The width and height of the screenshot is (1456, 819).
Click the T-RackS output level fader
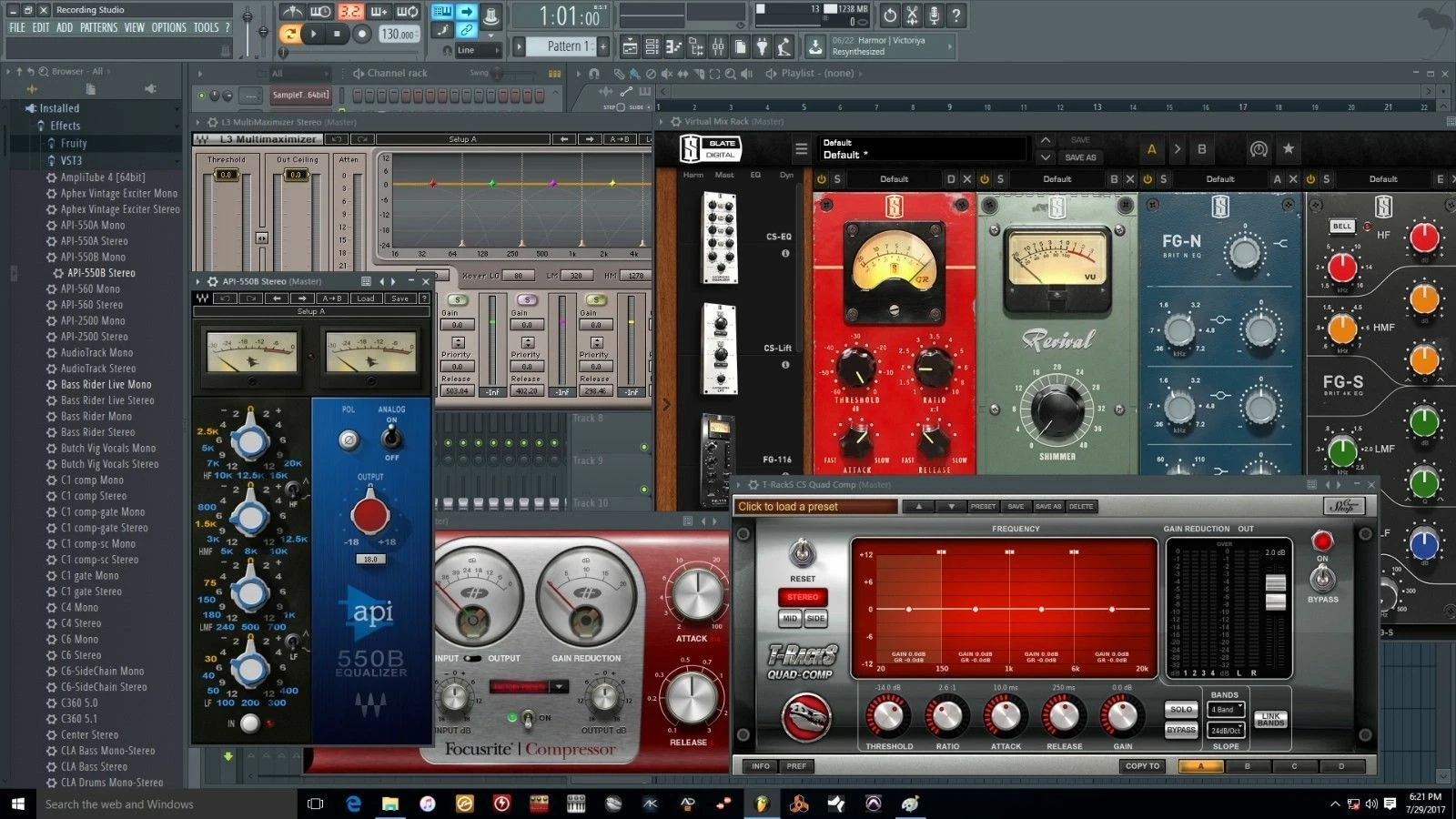point(1275,591)
